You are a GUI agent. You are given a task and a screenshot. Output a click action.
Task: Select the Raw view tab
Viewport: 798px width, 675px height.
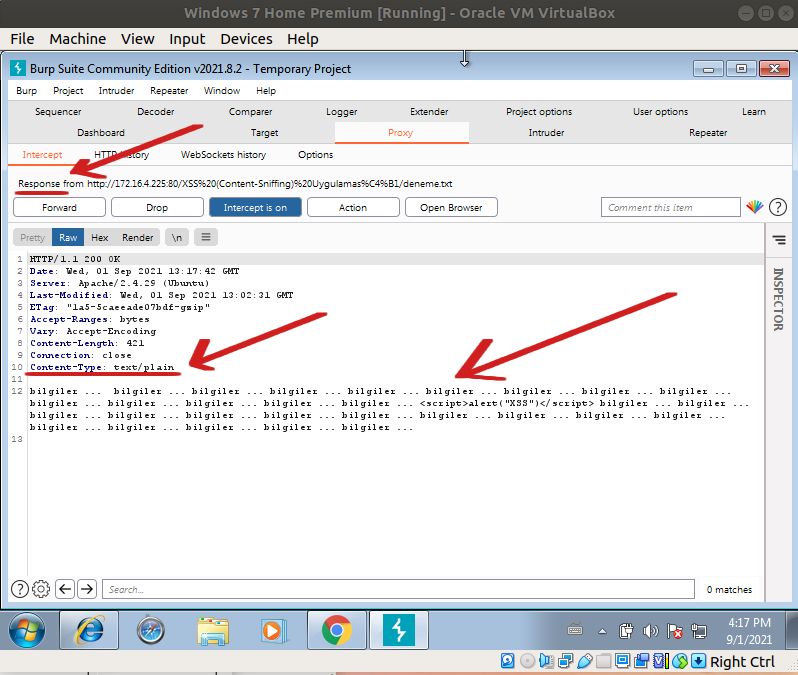coord(68,237)
